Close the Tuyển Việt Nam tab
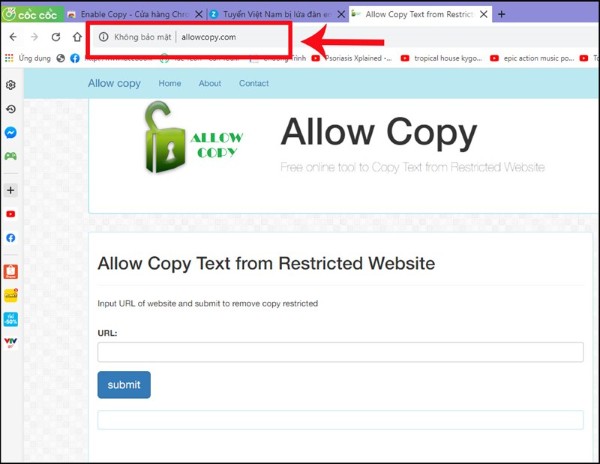600x464 pixels. click(341, 15)
